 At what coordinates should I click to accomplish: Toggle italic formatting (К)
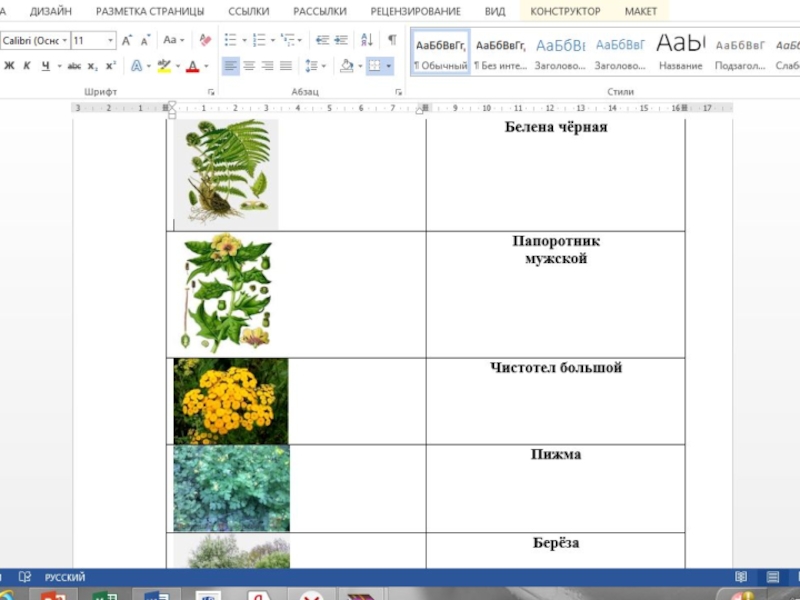27,66
